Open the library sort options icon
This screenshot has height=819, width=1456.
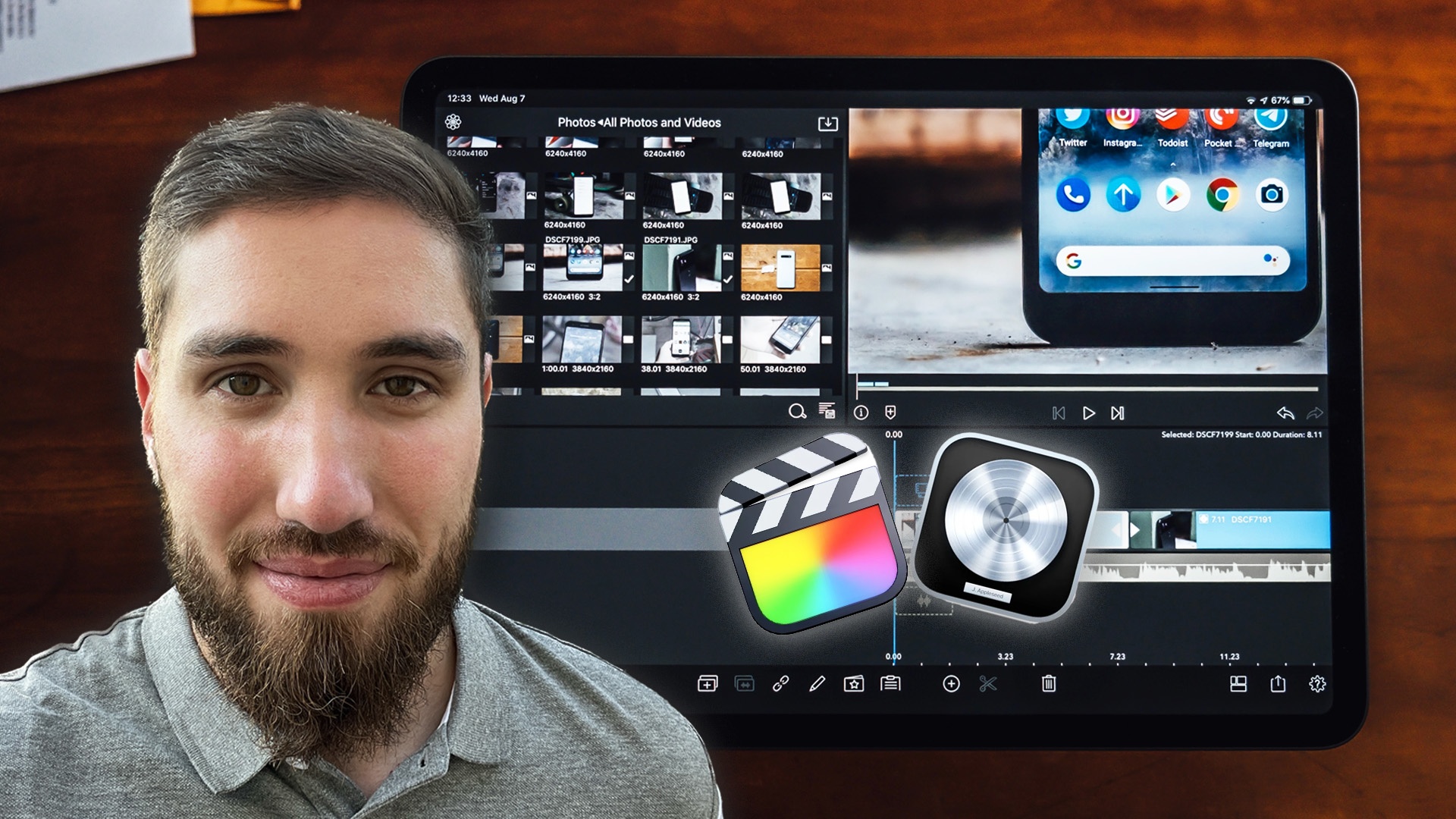pyautogui.click(x=827, y=411)
